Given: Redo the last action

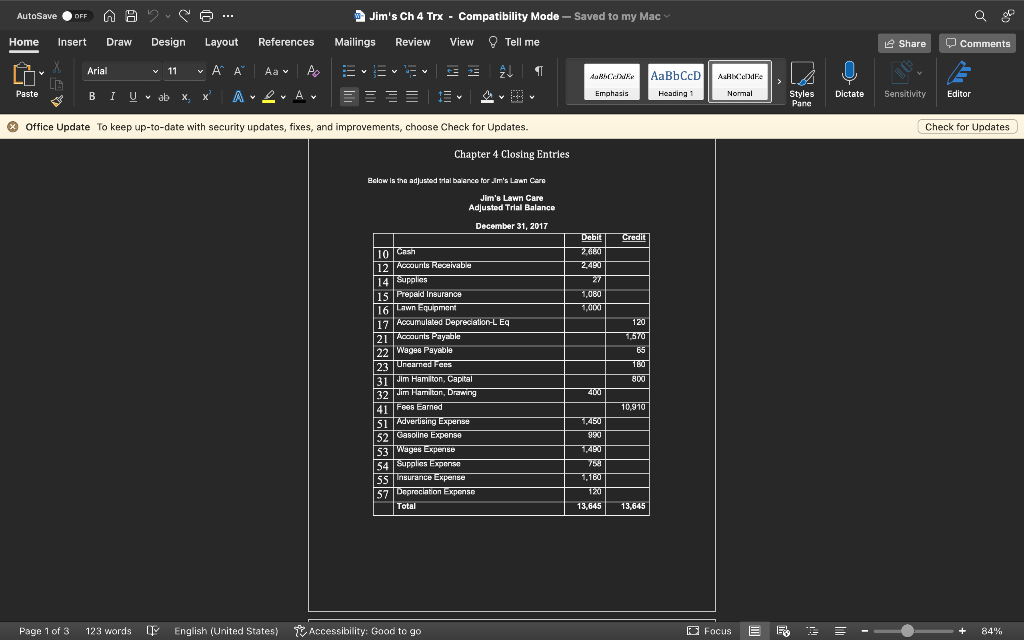Looking at the screenshot, I should (x=184, y=16).
